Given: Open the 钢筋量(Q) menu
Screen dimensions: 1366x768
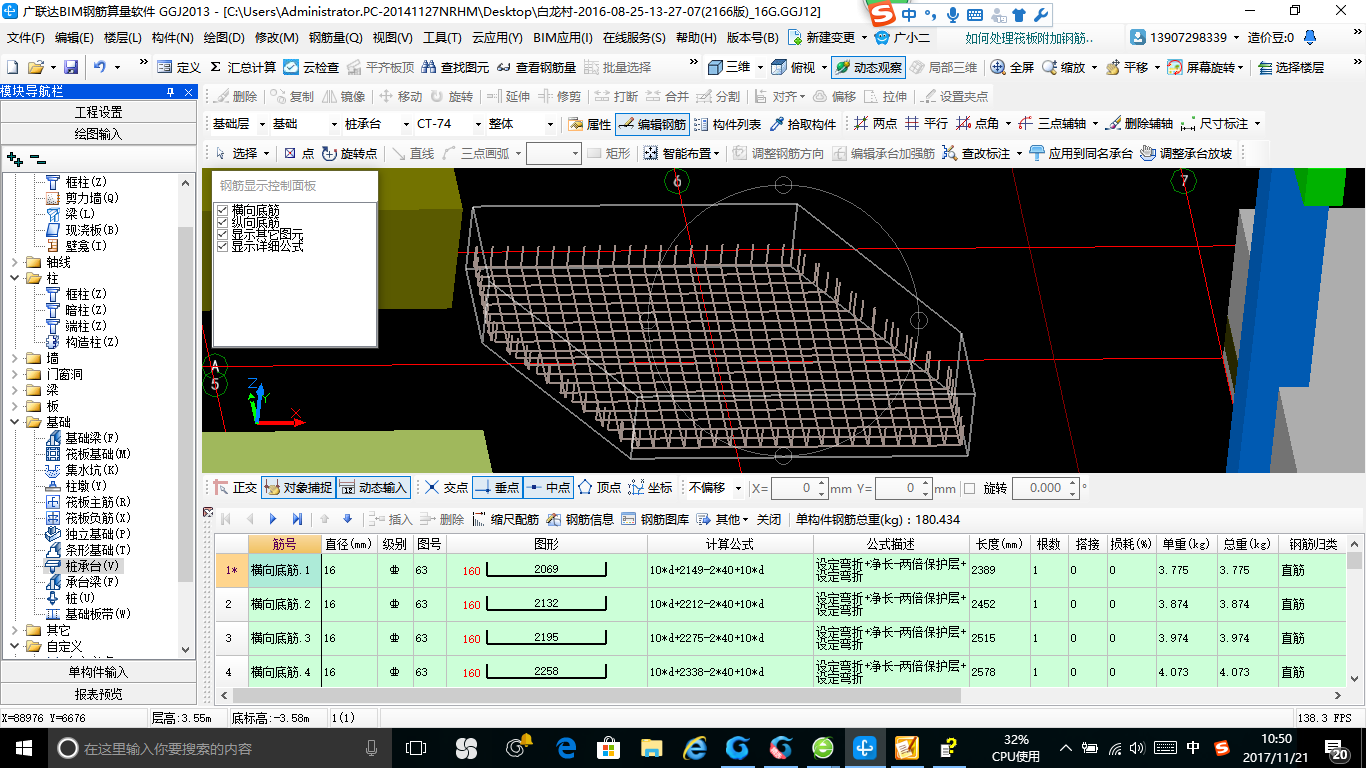Looking at the screenshot, I should (335, 38).
